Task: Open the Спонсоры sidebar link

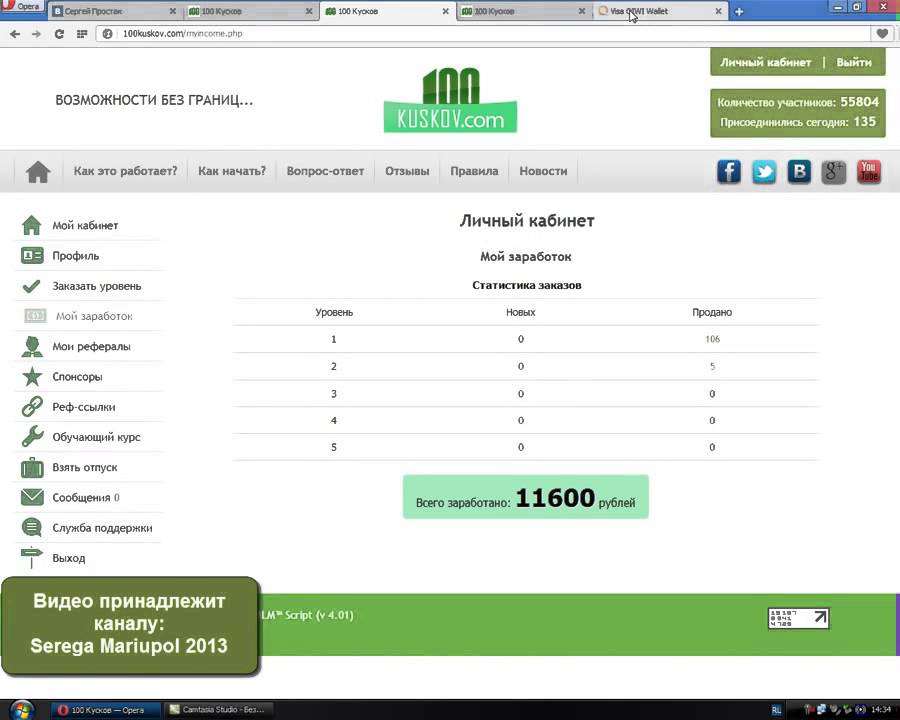Action: [x=77, y=377]
